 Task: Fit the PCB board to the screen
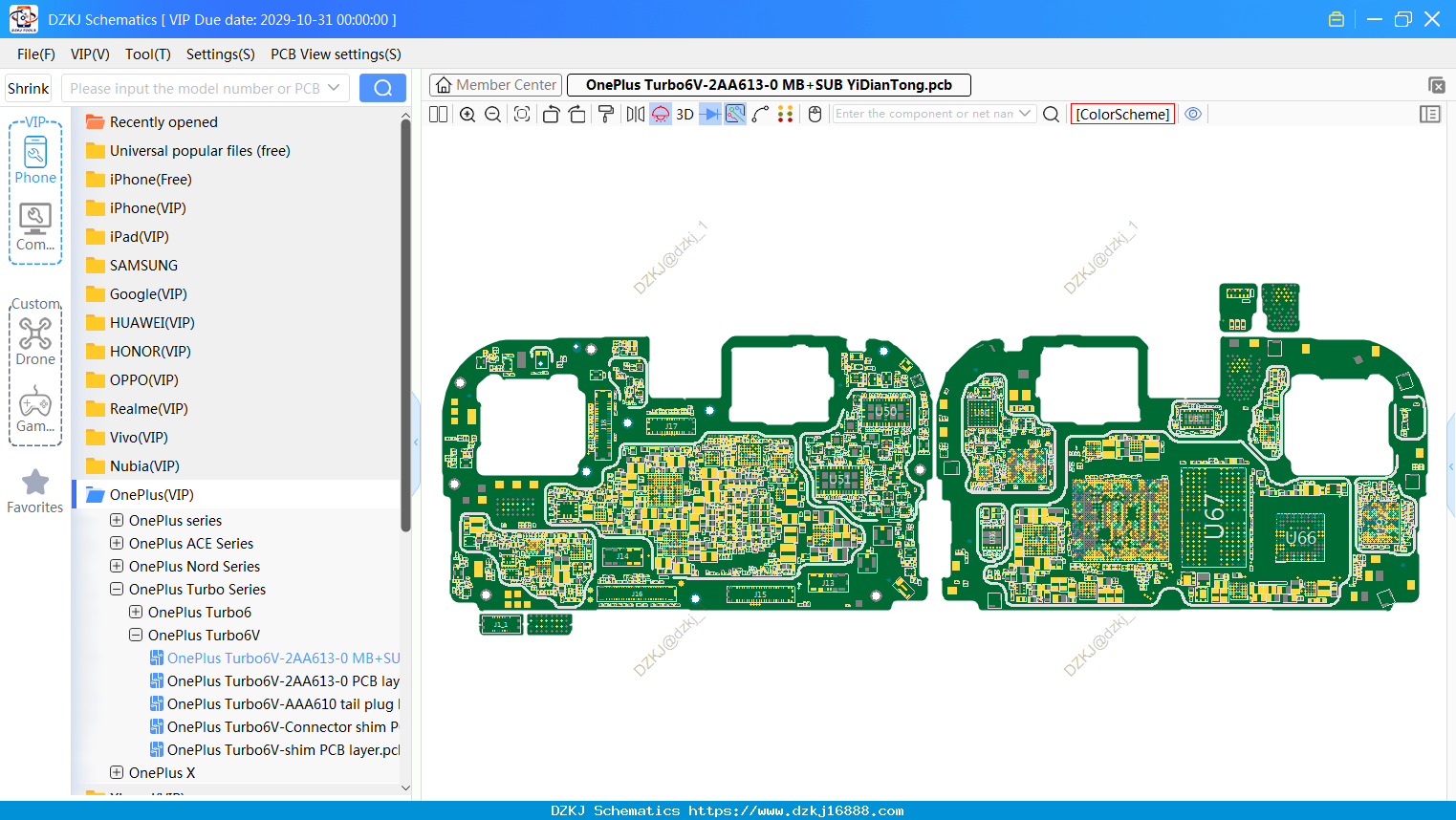click(x=522, y=115)
